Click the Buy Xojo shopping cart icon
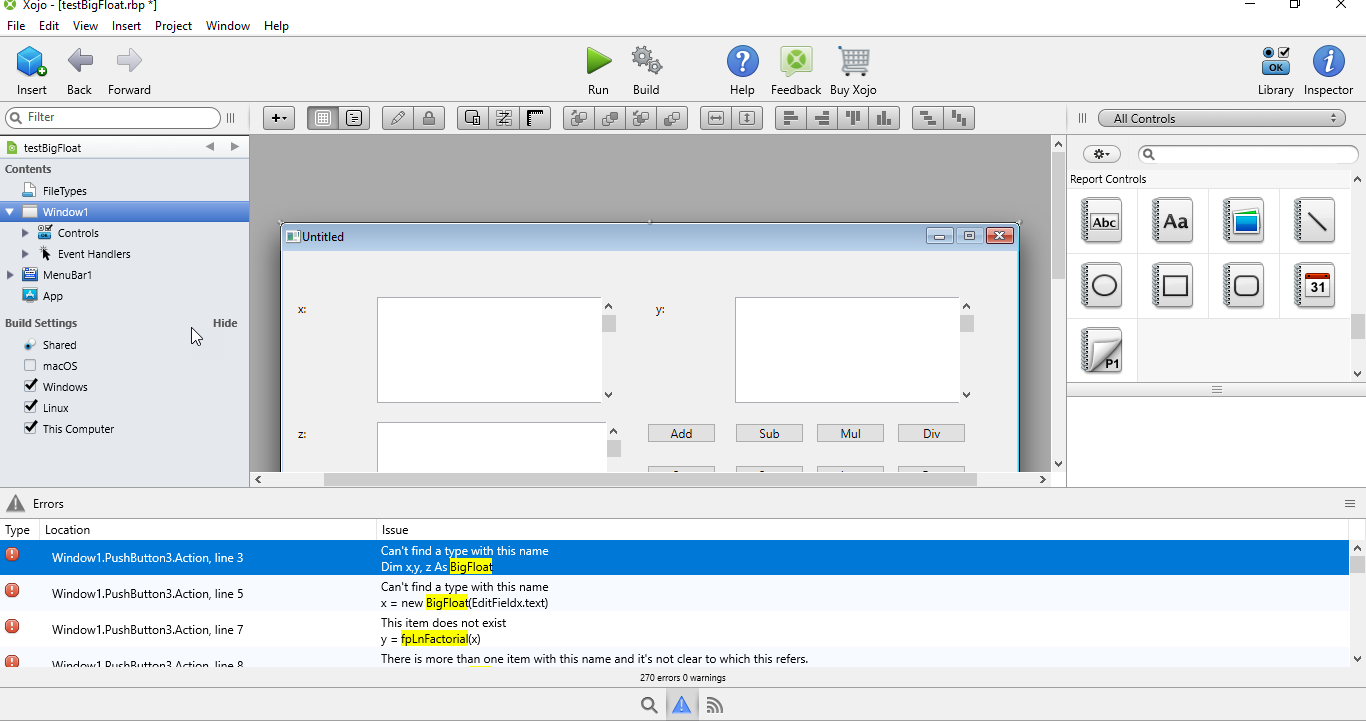This screenshot has width=1366, height=721. (x=853, y=62)
